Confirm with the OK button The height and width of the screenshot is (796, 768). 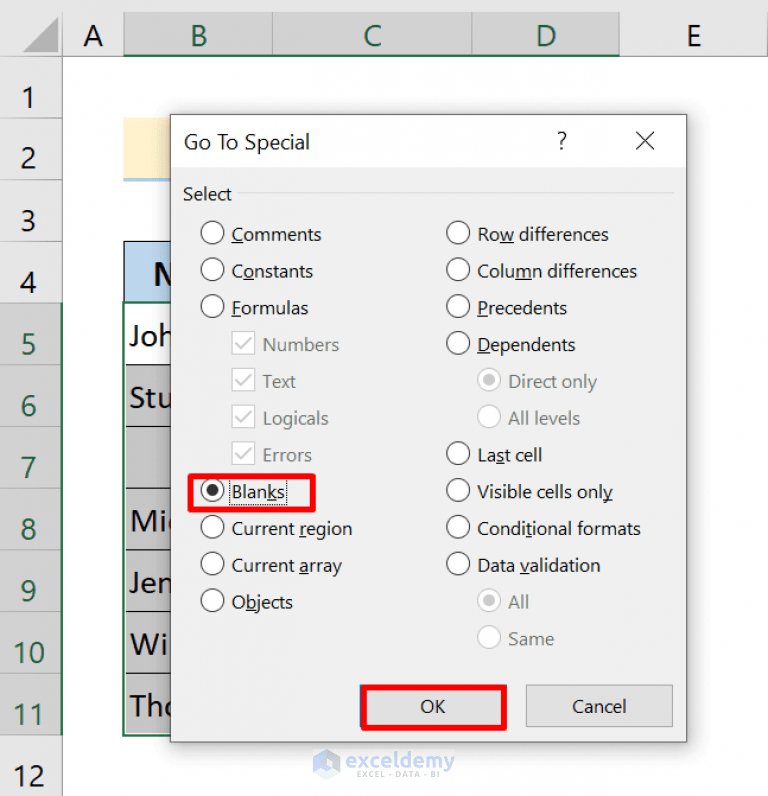click(x=433, y=706)
